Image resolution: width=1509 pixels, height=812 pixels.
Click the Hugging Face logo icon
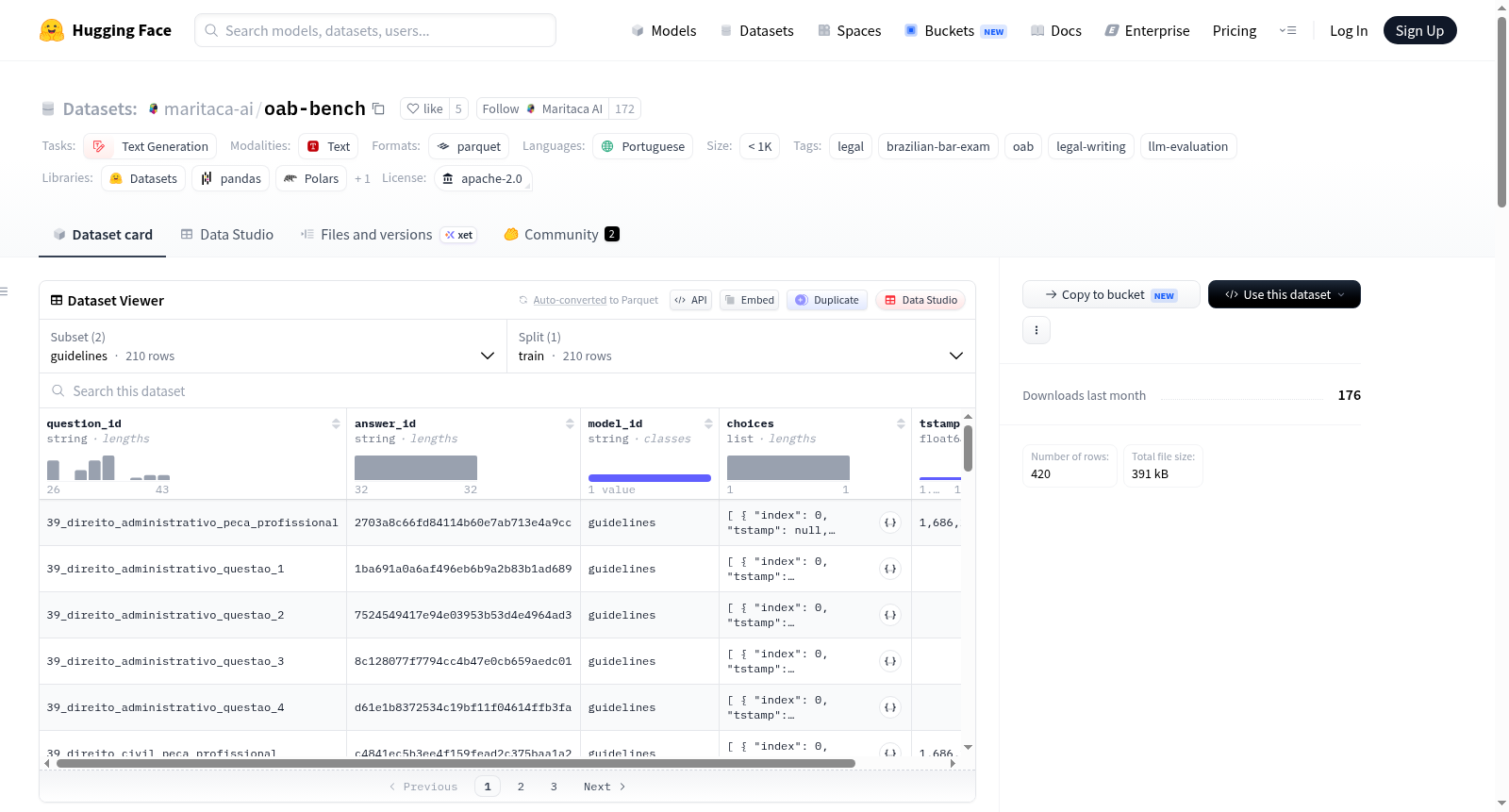52,30
